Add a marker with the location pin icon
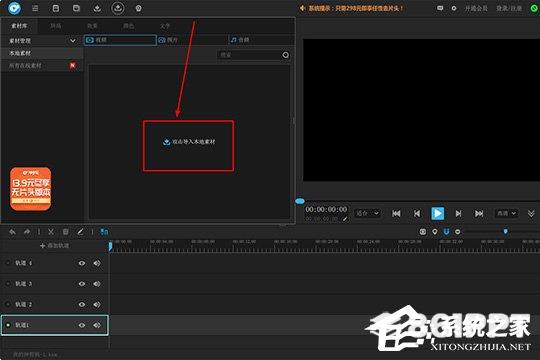The image size is (540, 360). point(435,232)
